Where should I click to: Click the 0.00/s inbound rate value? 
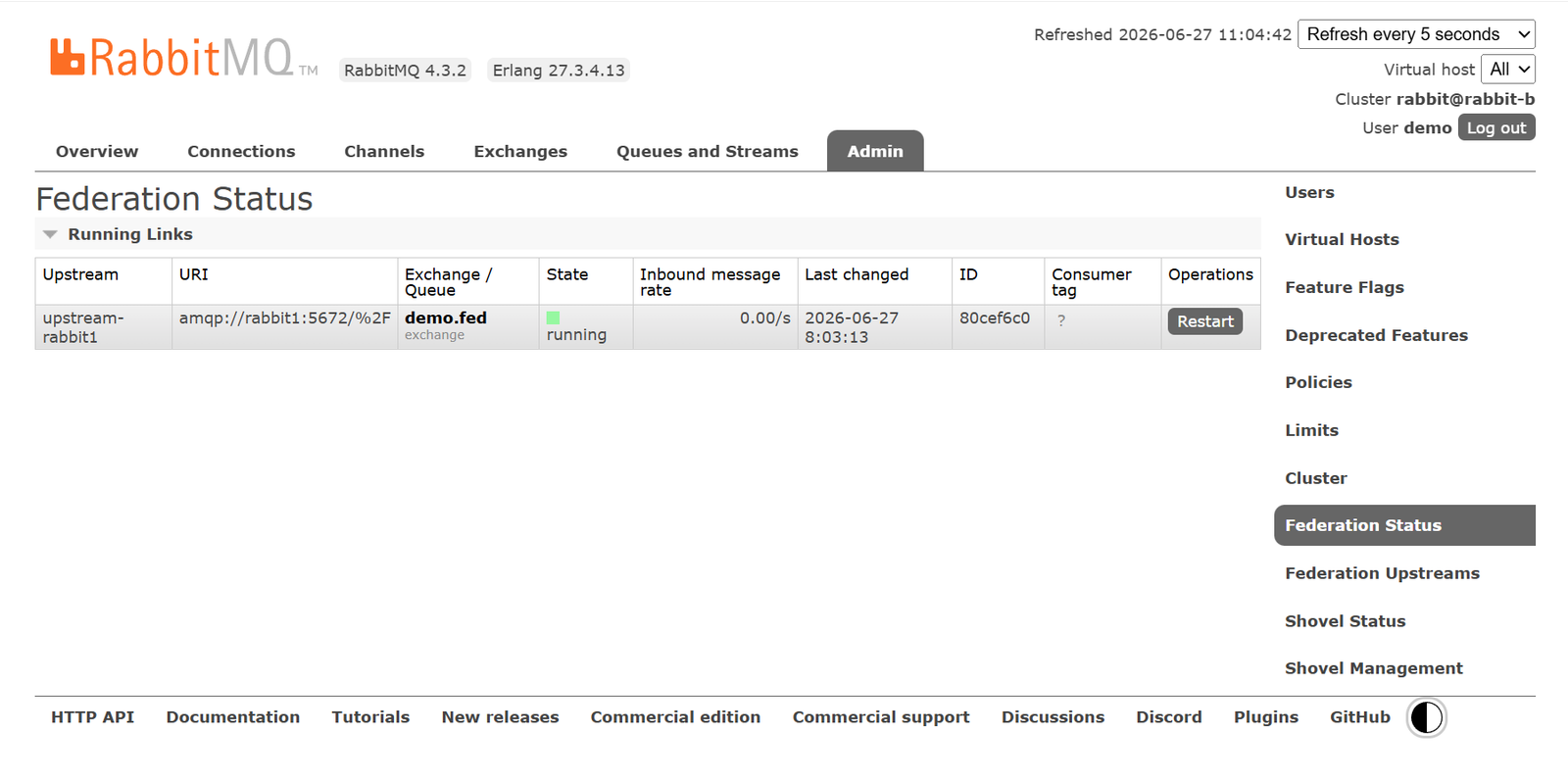(765, 318)
